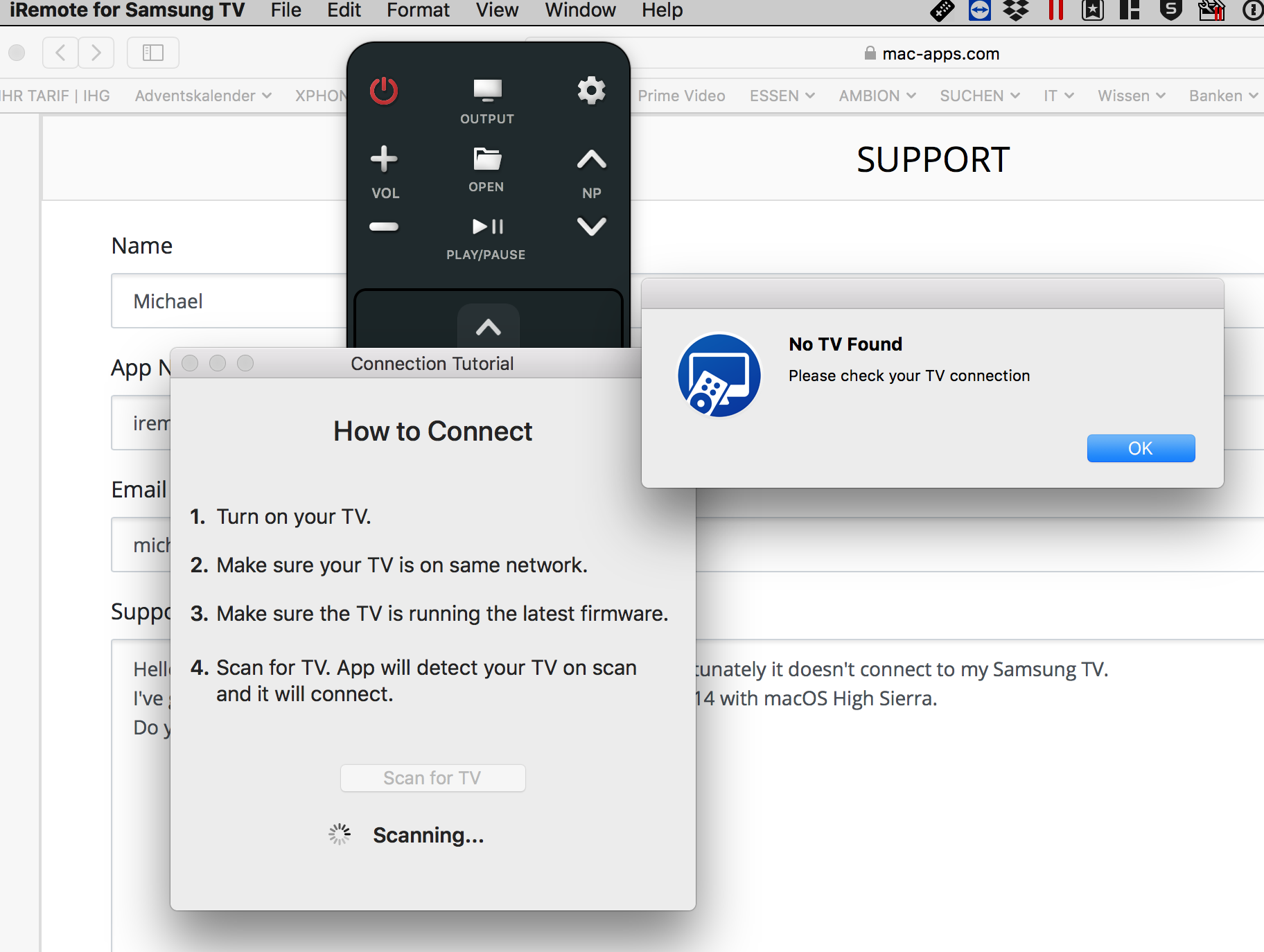Open the Help menu
This screenshot has height=952, width=1264.
coord(662,10)
